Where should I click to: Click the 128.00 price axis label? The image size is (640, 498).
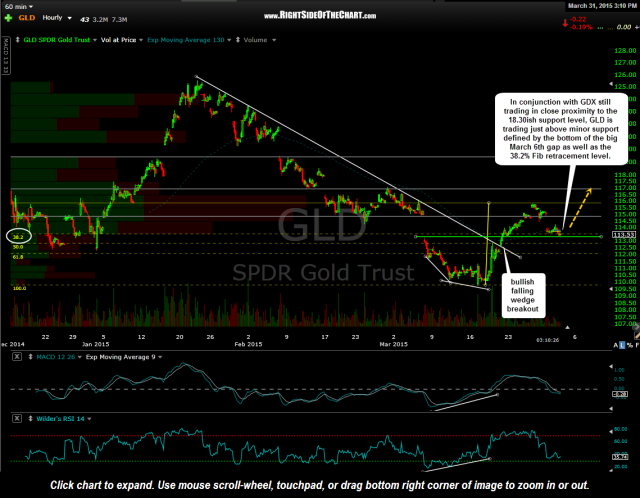pos(625,51)
